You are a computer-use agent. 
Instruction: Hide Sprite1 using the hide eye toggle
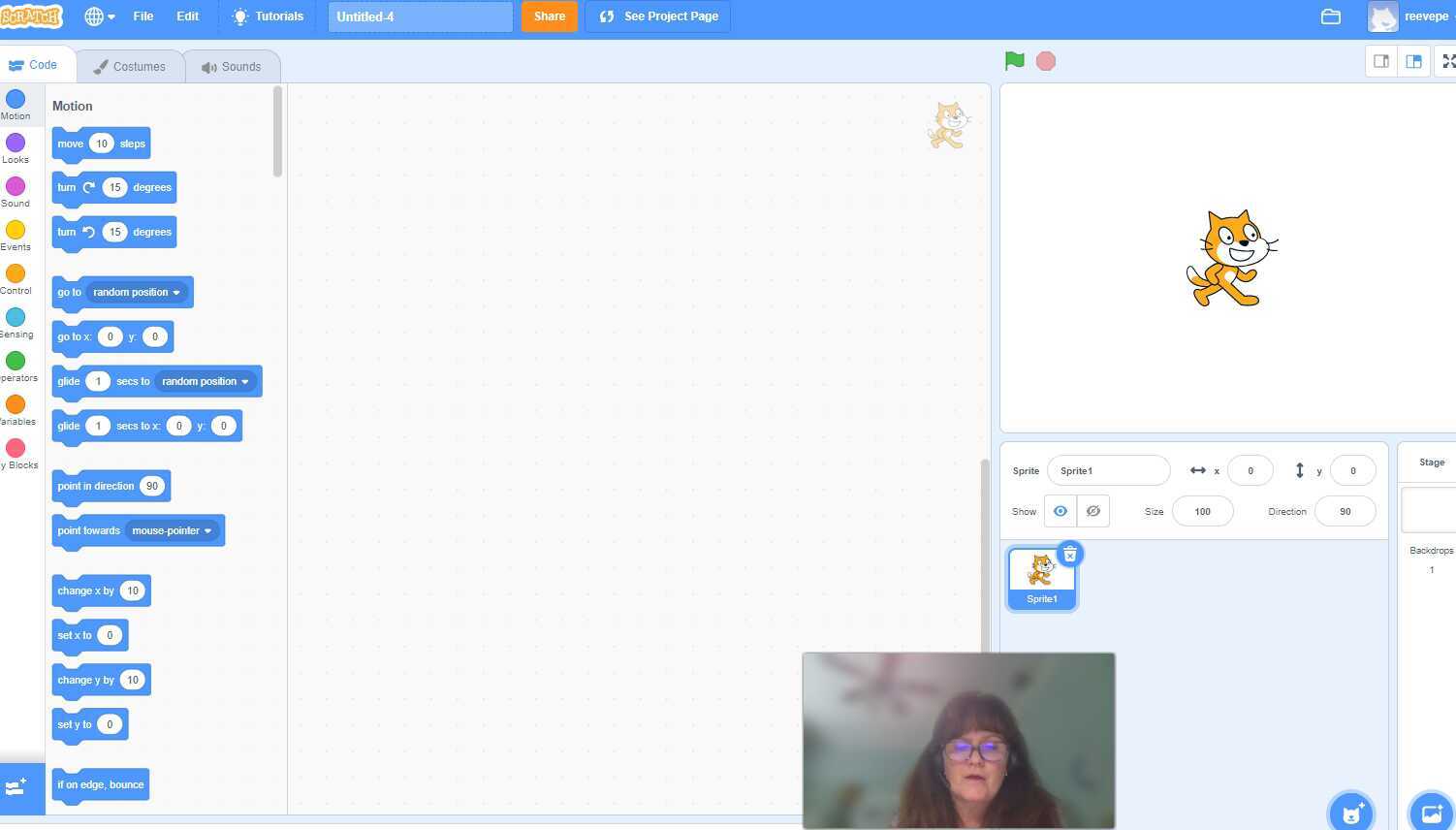pyautogui.click(x=1092, y=511)
